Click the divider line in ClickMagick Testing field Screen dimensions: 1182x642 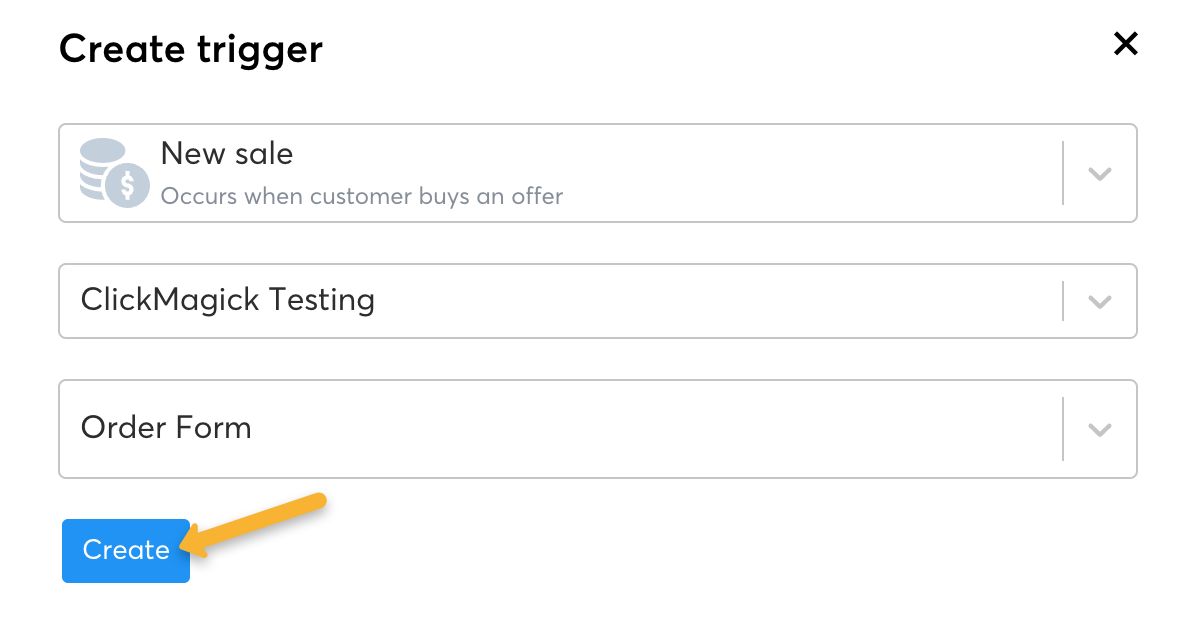pyautogui.click(x=1063, y=301)
